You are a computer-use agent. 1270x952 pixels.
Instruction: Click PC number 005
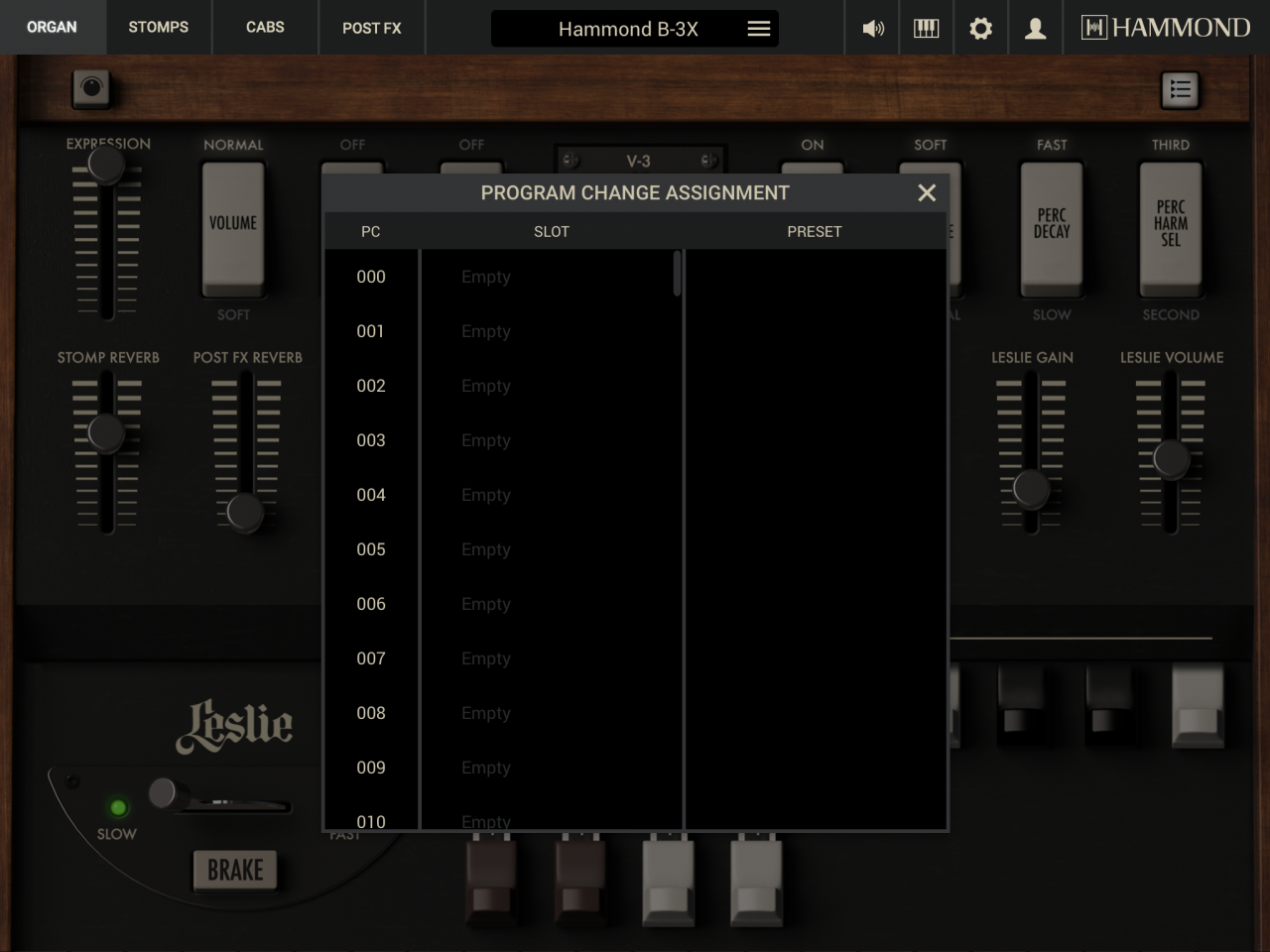click(371, 549)
